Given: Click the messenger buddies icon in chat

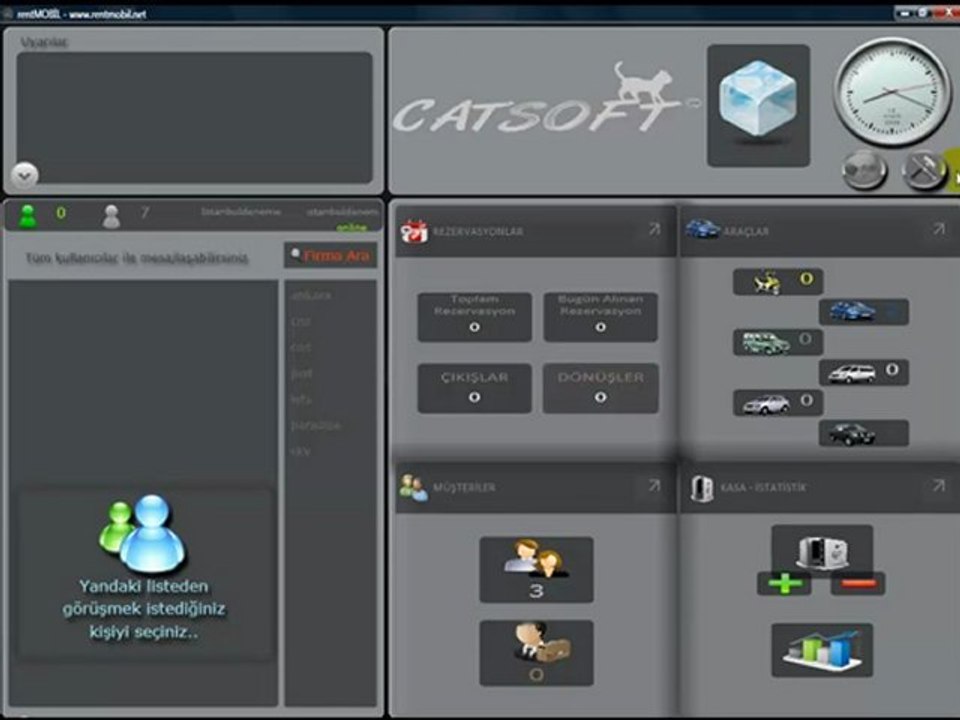Looking at the screenshot, I should [143, 534].
